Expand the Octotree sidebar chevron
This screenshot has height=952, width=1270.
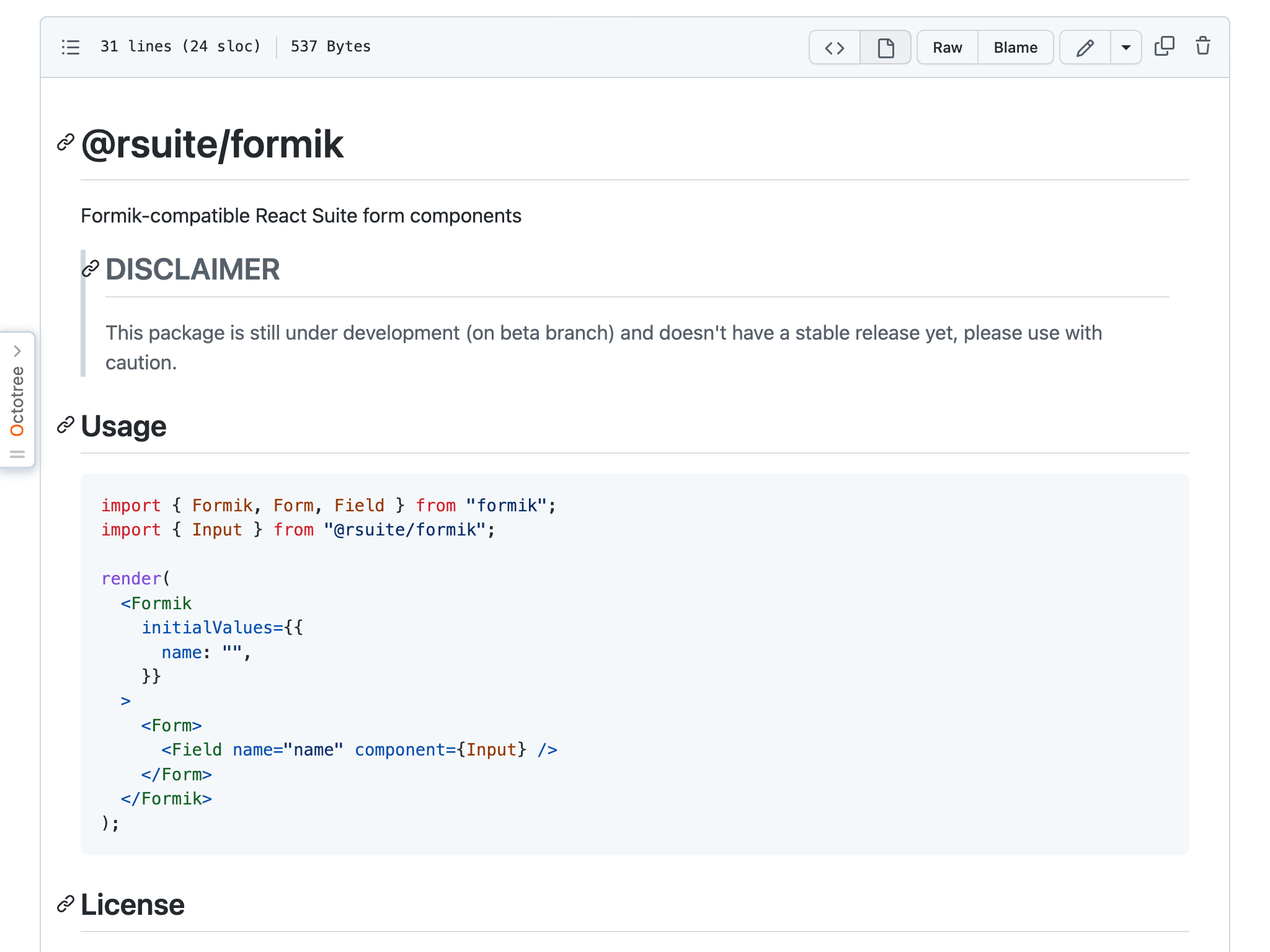[x=17, y=351]
